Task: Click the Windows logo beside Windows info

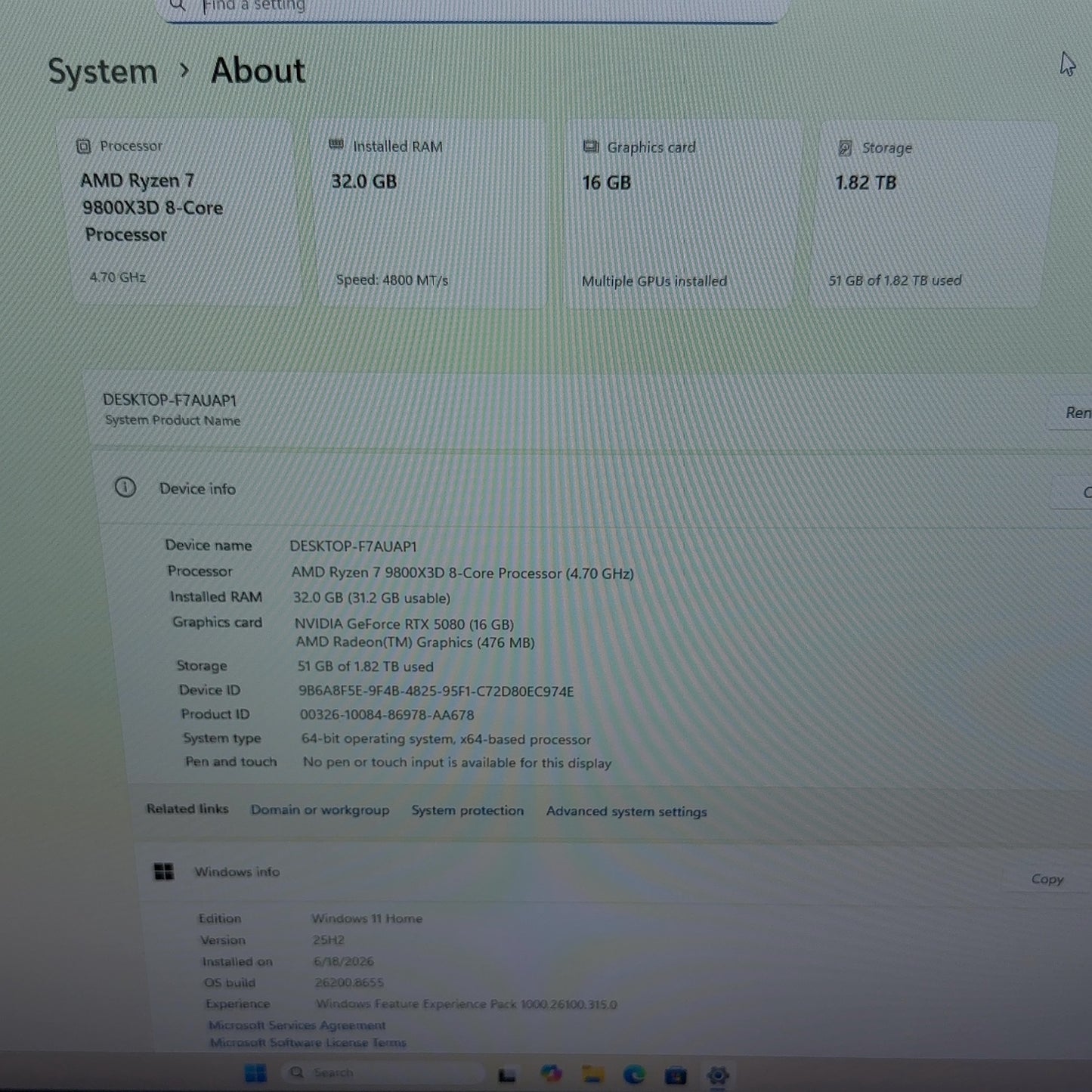Action: point(164,871)
